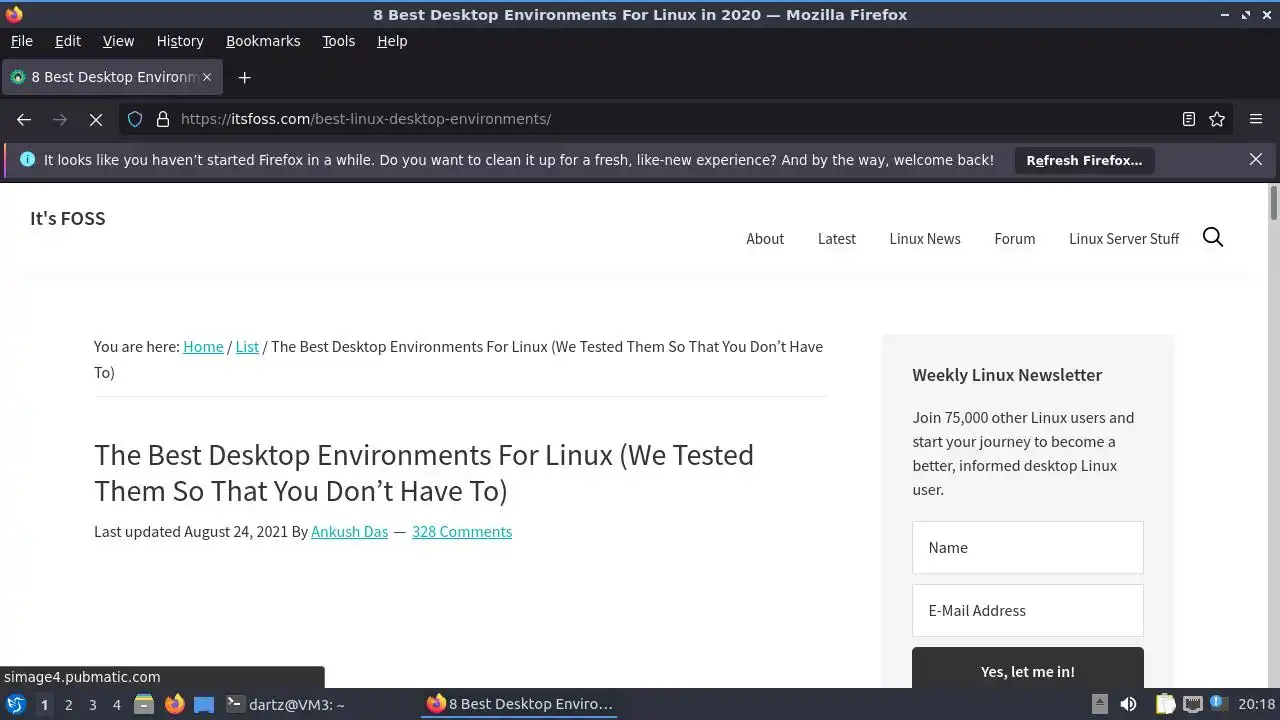Viewport: 1280px width, 720px height.
Task: Click the Refresh Firefox… button
Action: point(1084,160)
